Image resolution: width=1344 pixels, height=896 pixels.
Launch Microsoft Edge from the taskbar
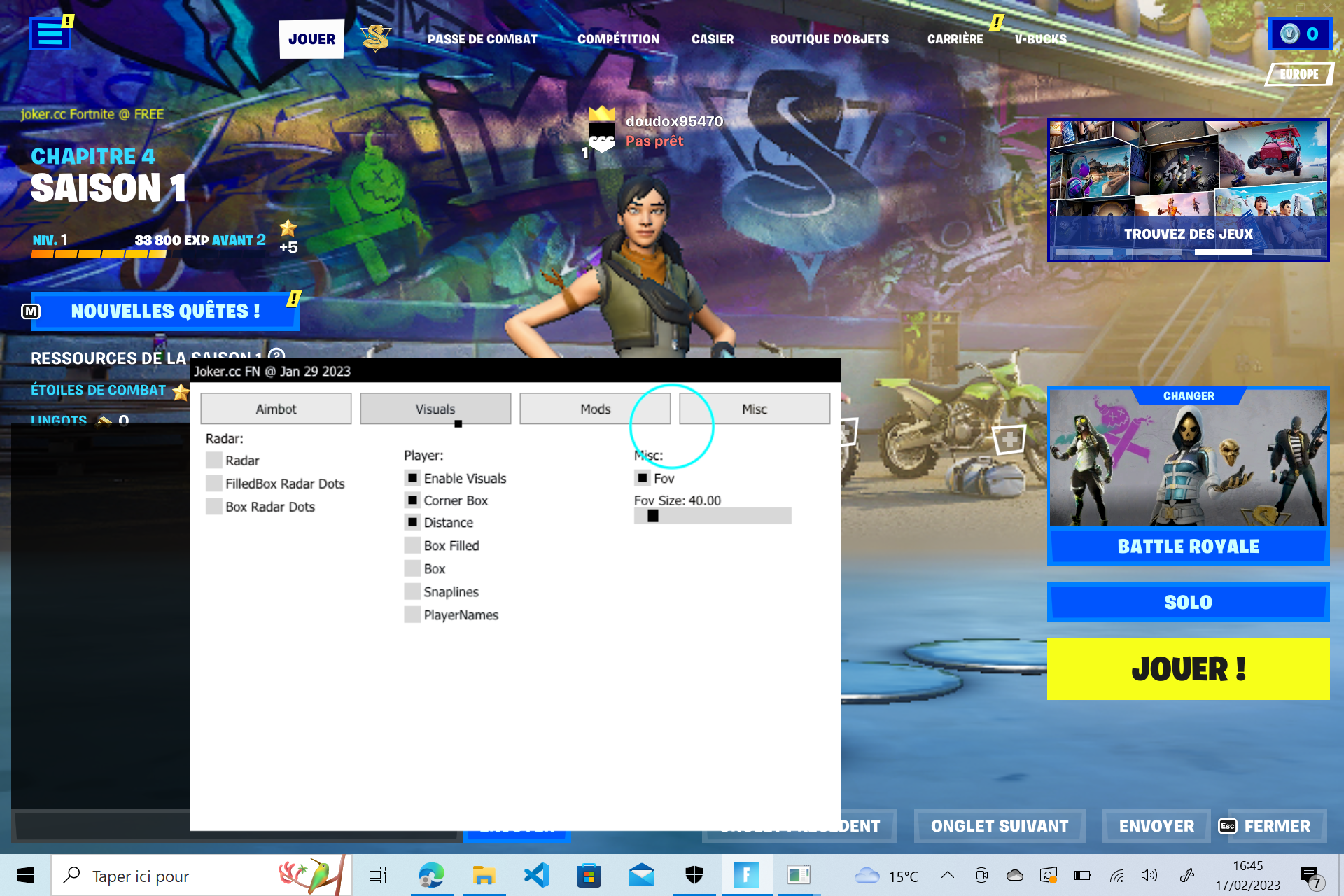(x=431, y=875)
